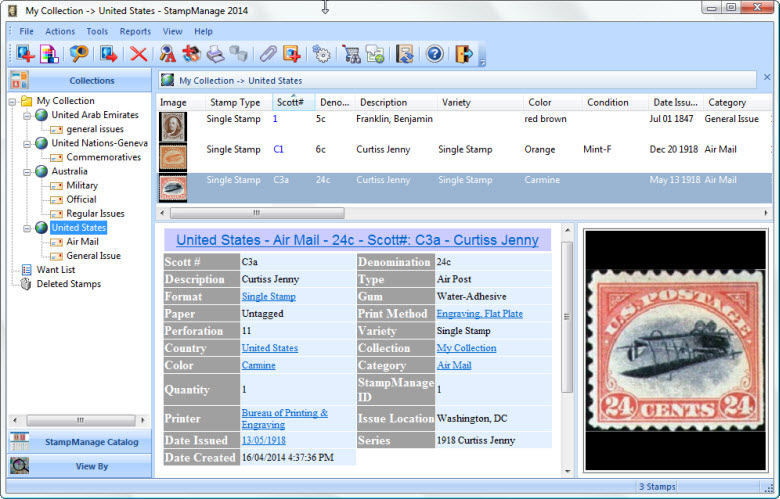
Task: Delete the selected stamp with red X
Action: pos(138,54)
